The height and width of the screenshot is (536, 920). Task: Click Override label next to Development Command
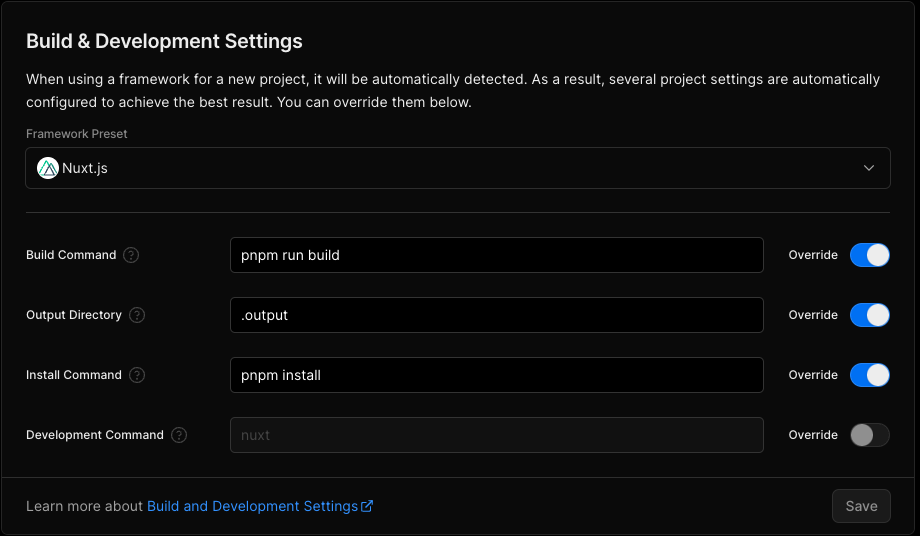click(813, 435)
